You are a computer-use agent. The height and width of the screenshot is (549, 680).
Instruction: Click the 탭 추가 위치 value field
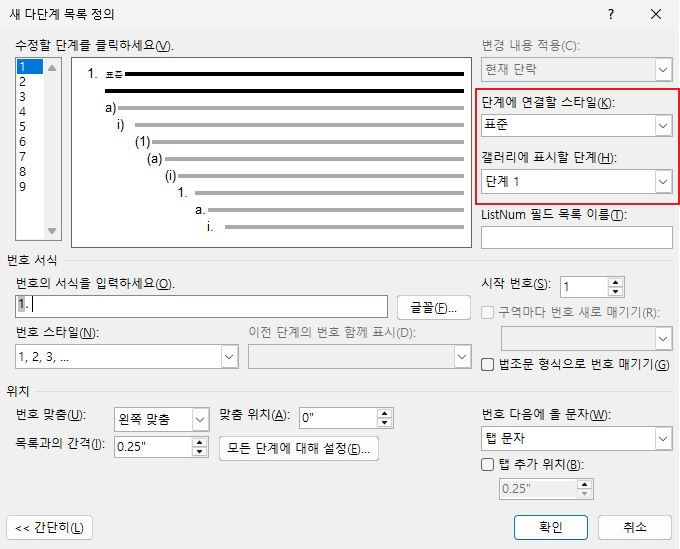(538, 489)
